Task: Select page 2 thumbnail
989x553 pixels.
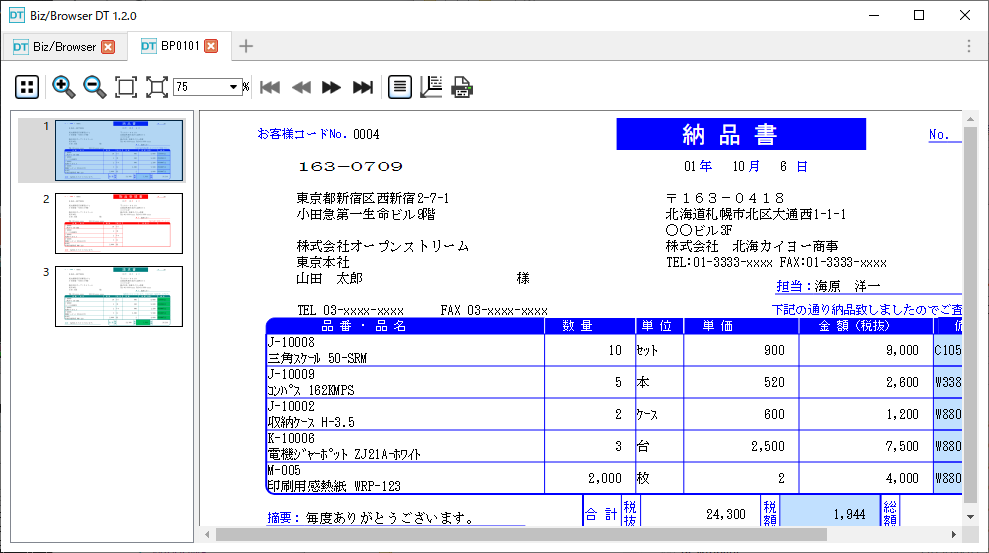Action: click(x=119, y=223)
